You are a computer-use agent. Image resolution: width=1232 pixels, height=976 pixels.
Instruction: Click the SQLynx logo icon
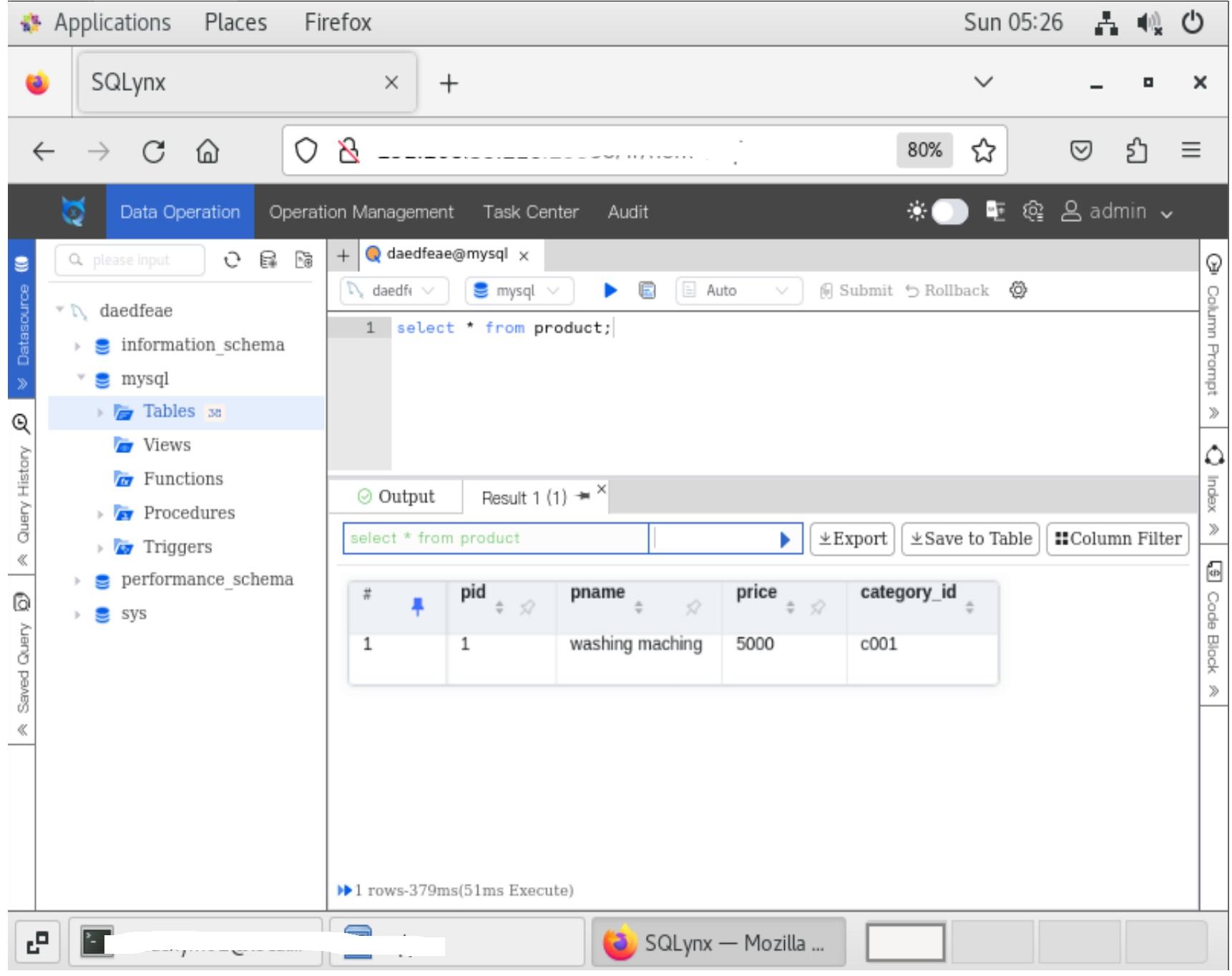74,212
